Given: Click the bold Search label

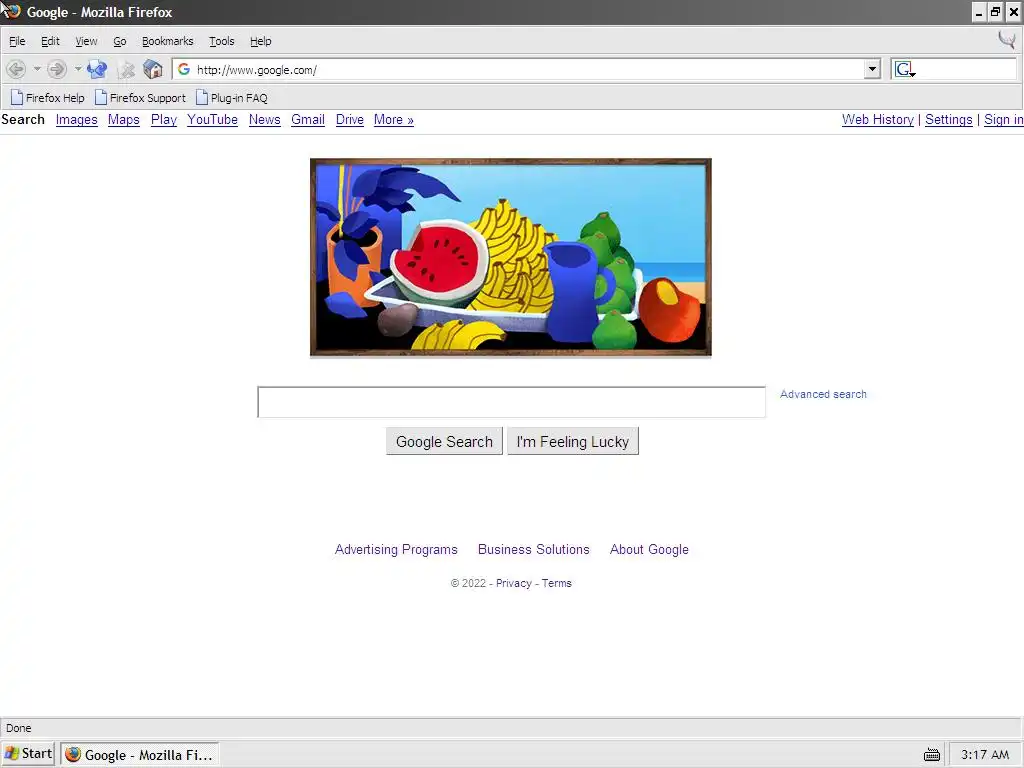Looking at the screenshot, I should pos(23,120).
